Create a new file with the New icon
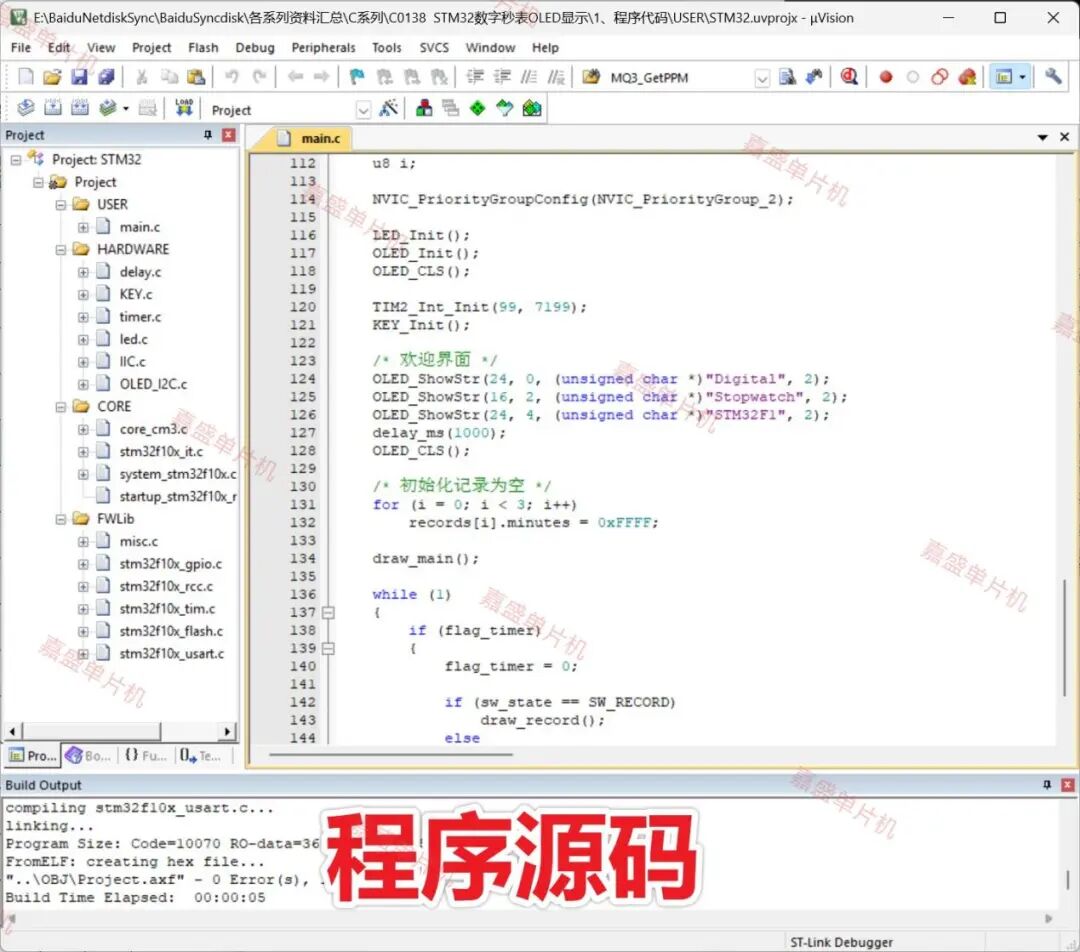The image size is (1080, 952). point(25,76)
